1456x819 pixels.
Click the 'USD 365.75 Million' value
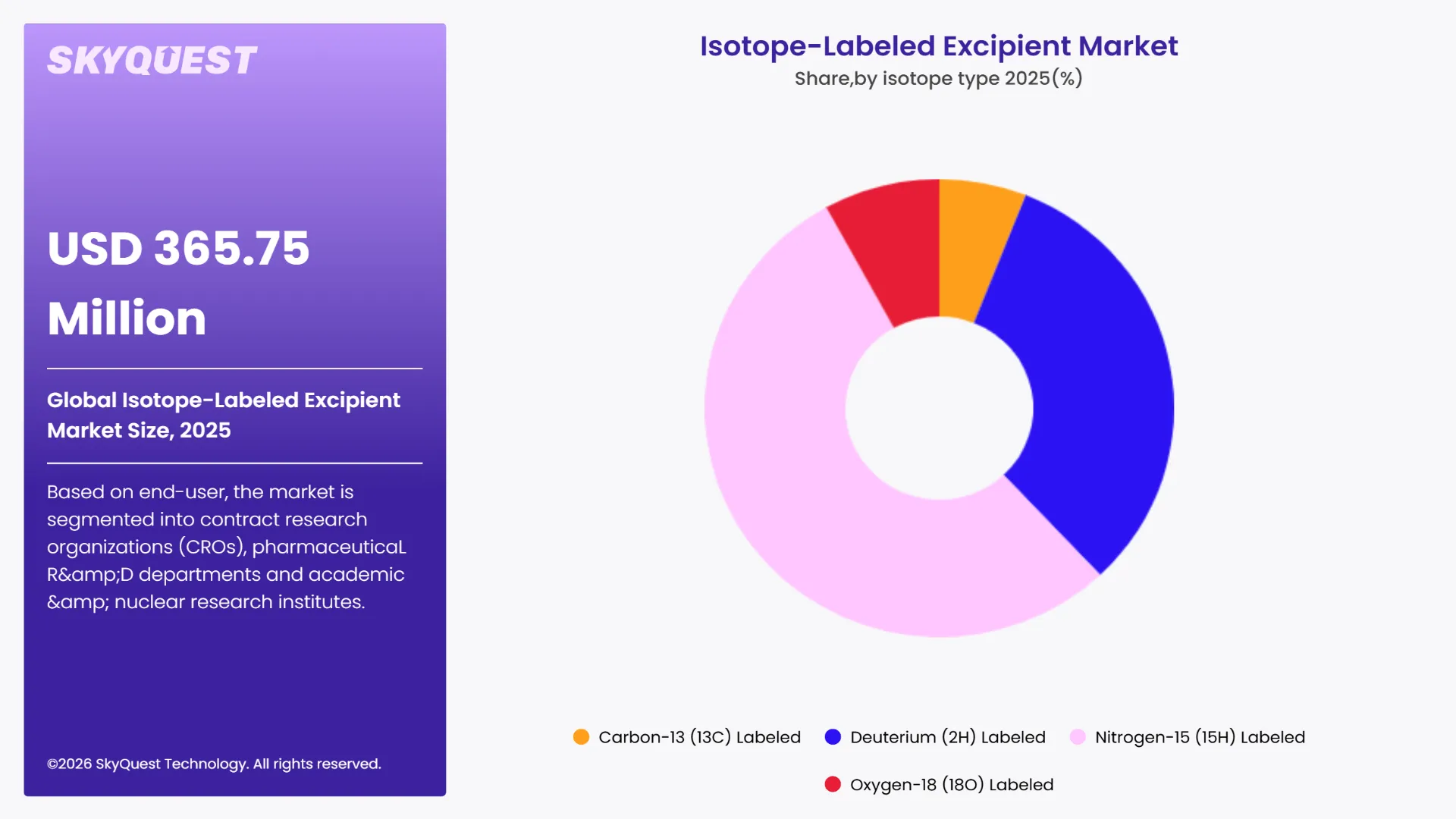tap(179, 283)
